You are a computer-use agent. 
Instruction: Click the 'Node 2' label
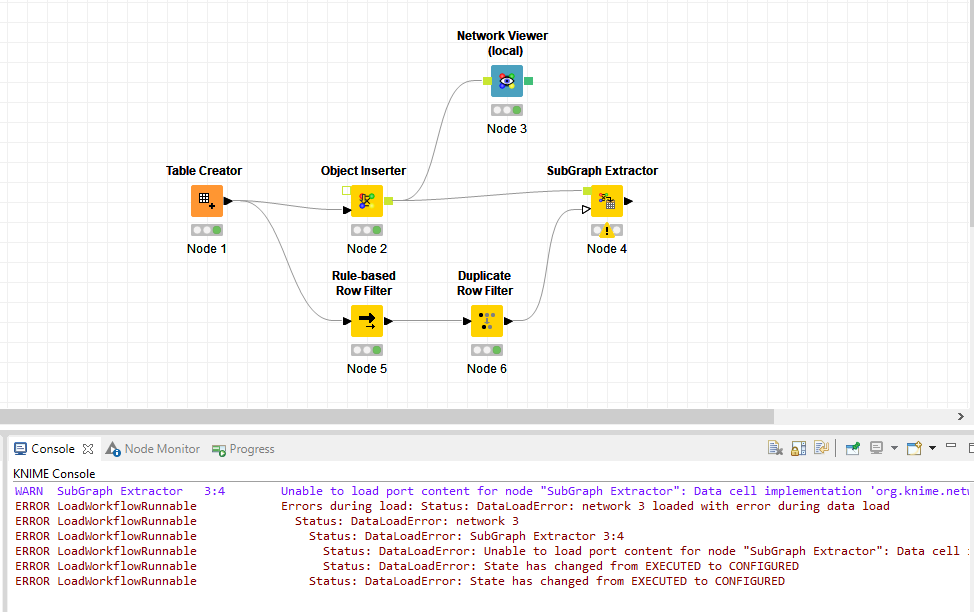(366, 249)
